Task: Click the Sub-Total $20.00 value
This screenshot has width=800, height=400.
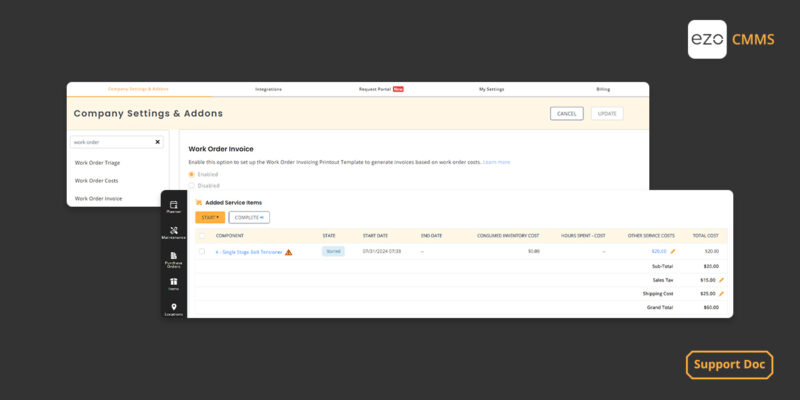Action: (711, 266)
